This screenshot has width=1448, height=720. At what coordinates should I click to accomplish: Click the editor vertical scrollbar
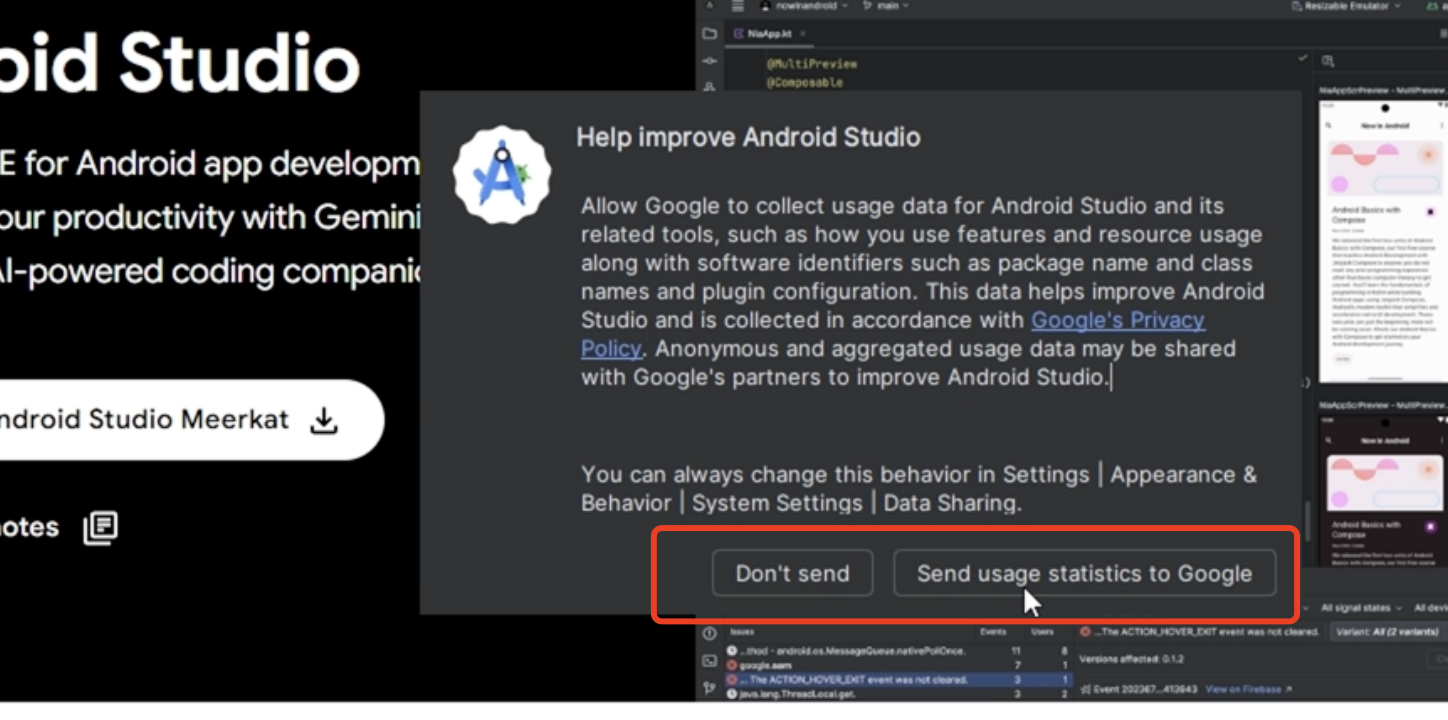click(1307, 521)
